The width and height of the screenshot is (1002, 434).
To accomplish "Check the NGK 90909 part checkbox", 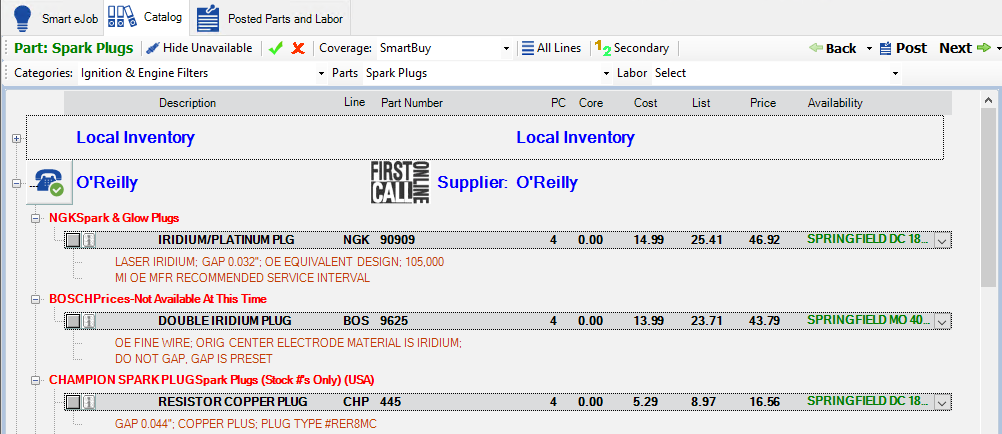I will tap(73, 240).
